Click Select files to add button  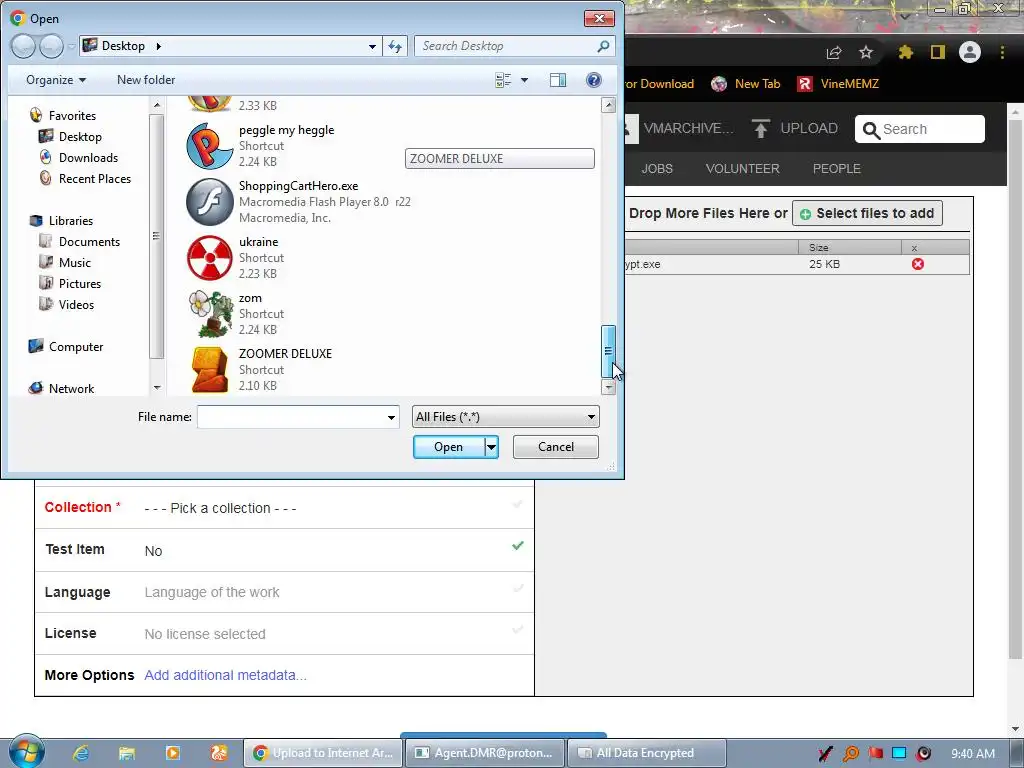click(x=867, y=214)
